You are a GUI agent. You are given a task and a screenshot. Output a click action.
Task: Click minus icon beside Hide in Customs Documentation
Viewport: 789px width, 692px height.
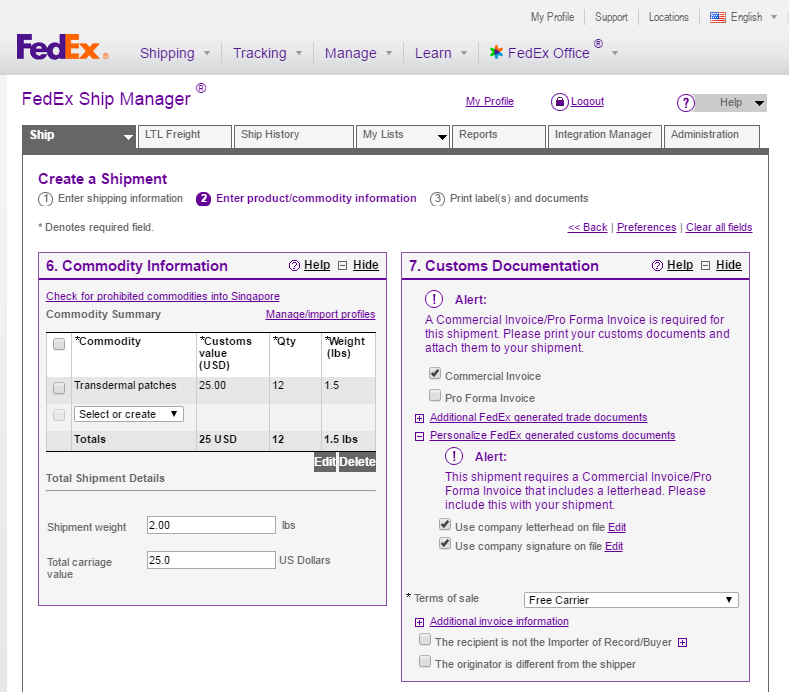pyautogui.click(x=705, y=265)
